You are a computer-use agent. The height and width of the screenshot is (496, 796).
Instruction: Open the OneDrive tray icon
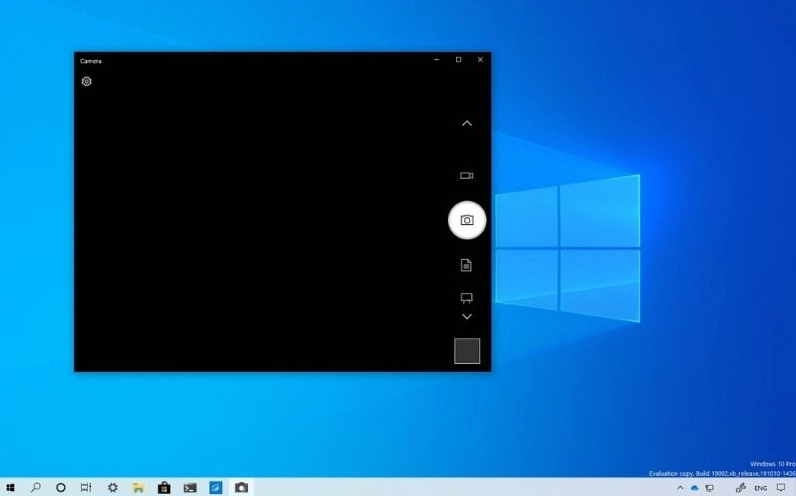[694, 488]
